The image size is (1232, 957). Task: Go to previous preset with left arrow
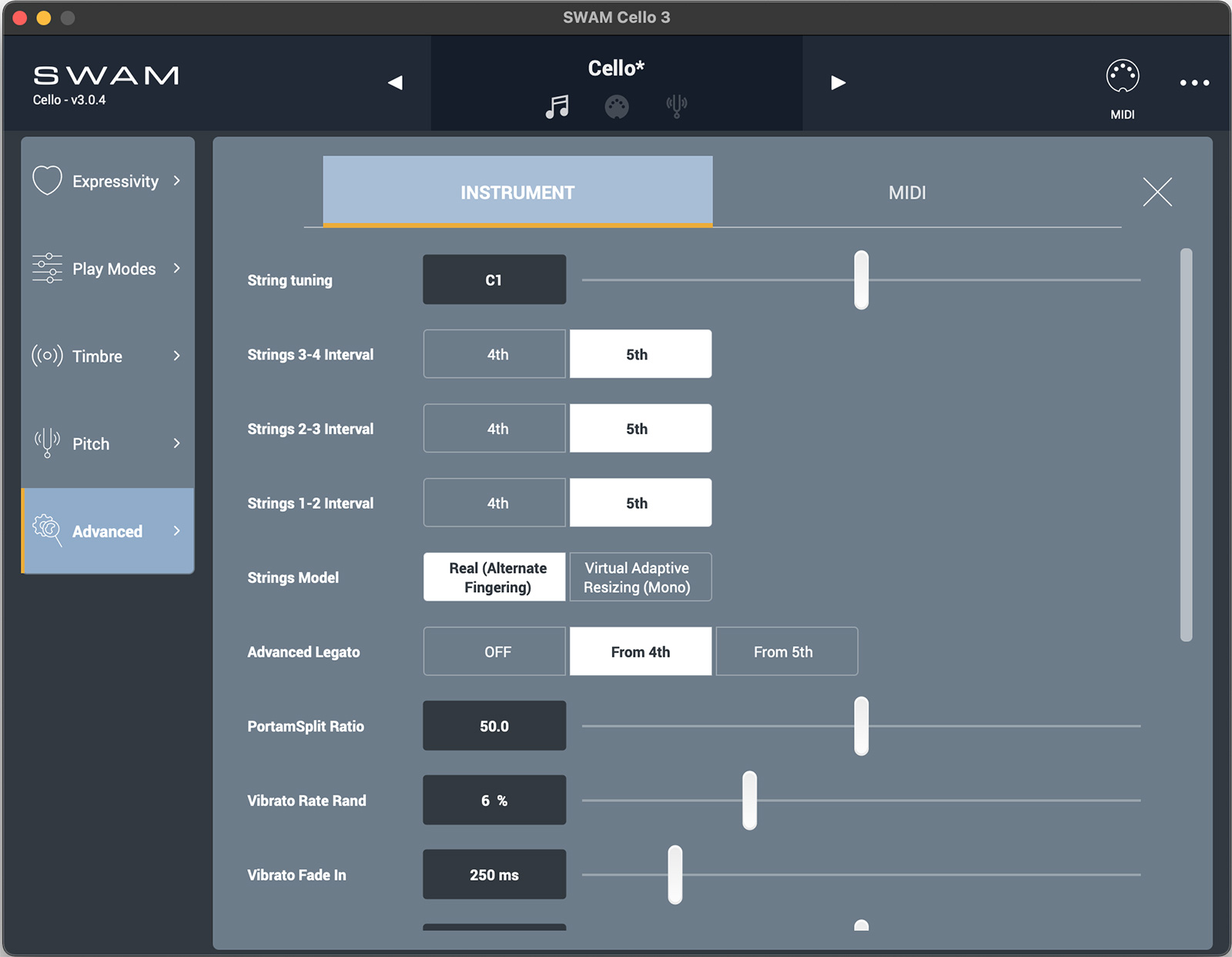point(395,82)
